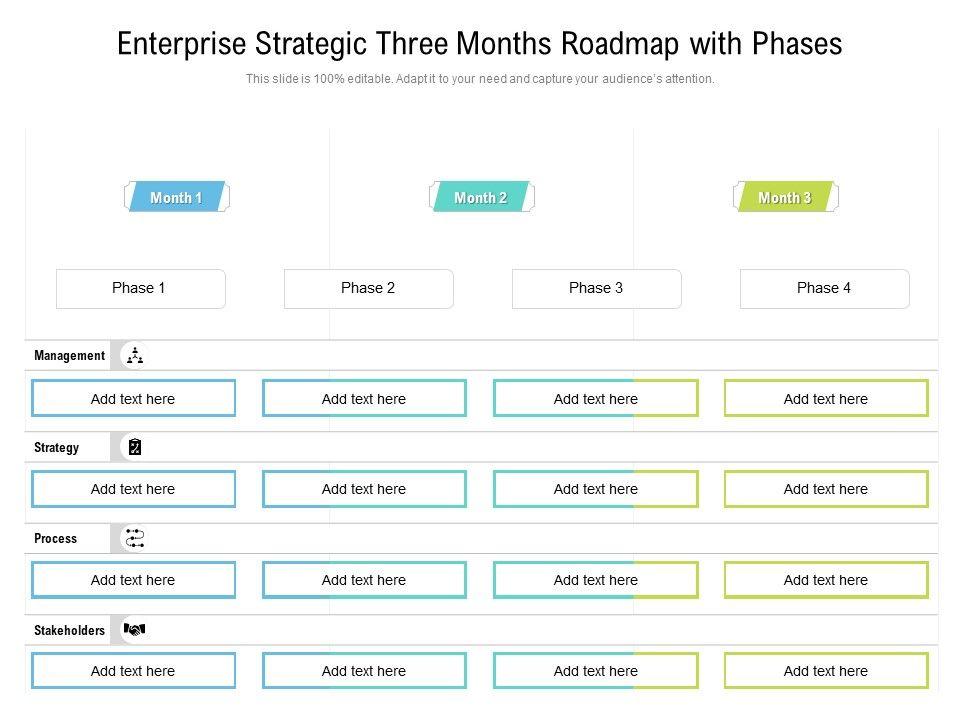Select the Management row's Phase 4 text box
This screenshot has width=960, height=720.
826,399
